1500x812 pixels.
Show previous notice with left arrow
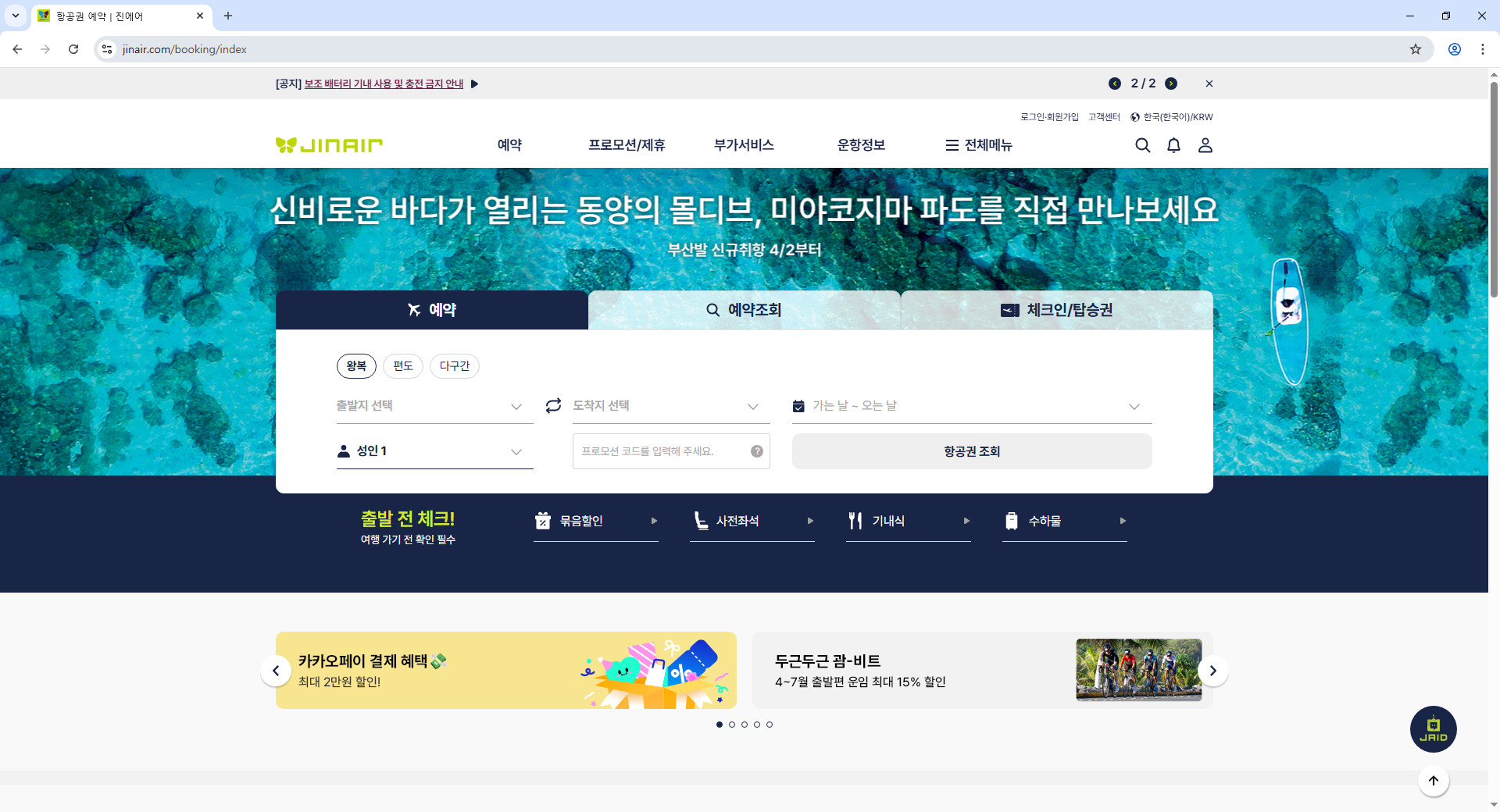point(1115,84)
